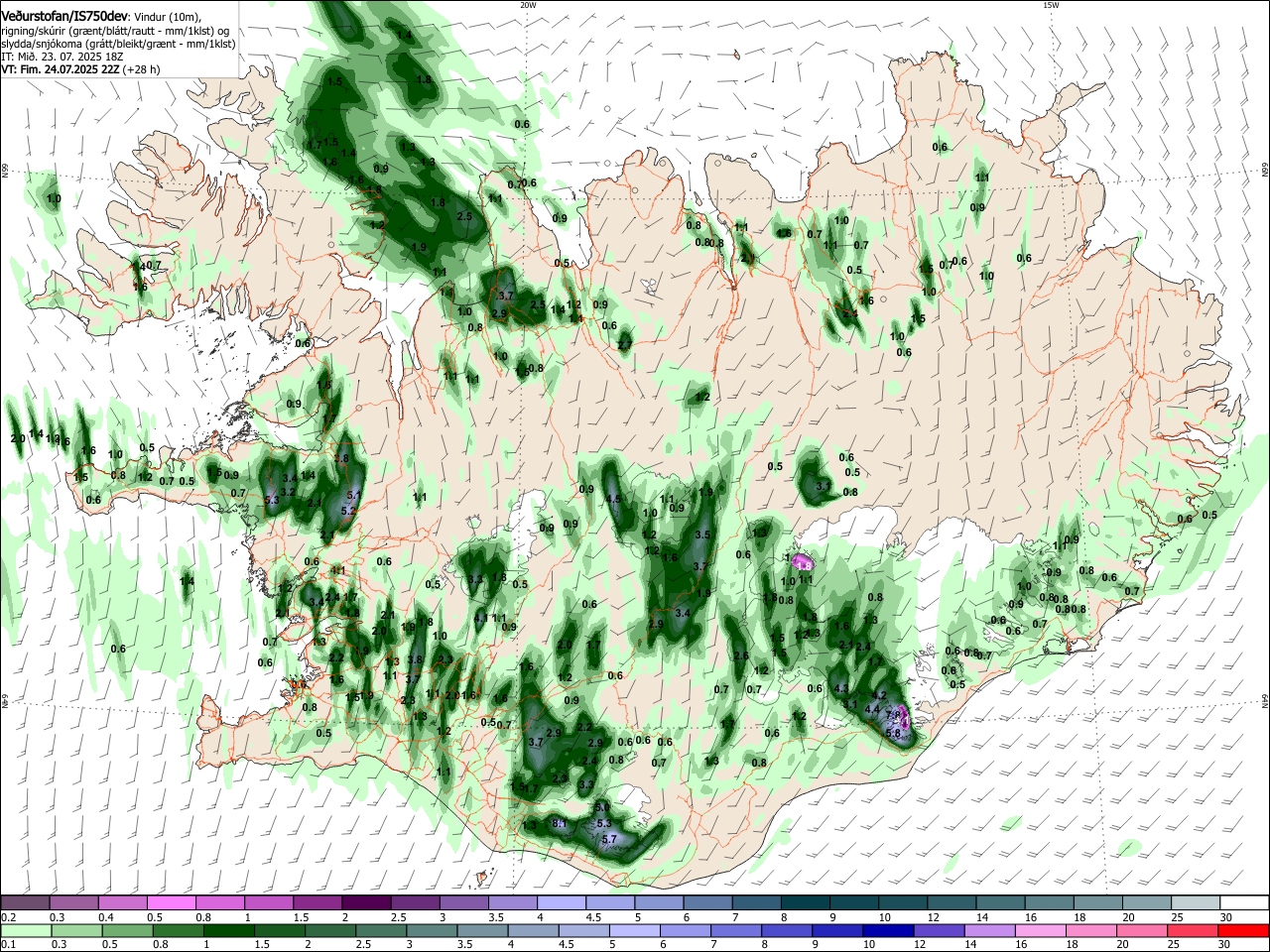Click the 'rigning/skúrir' rain description line
The height and width of the screenshot is (952, 1270).
[x=118, y=31]
